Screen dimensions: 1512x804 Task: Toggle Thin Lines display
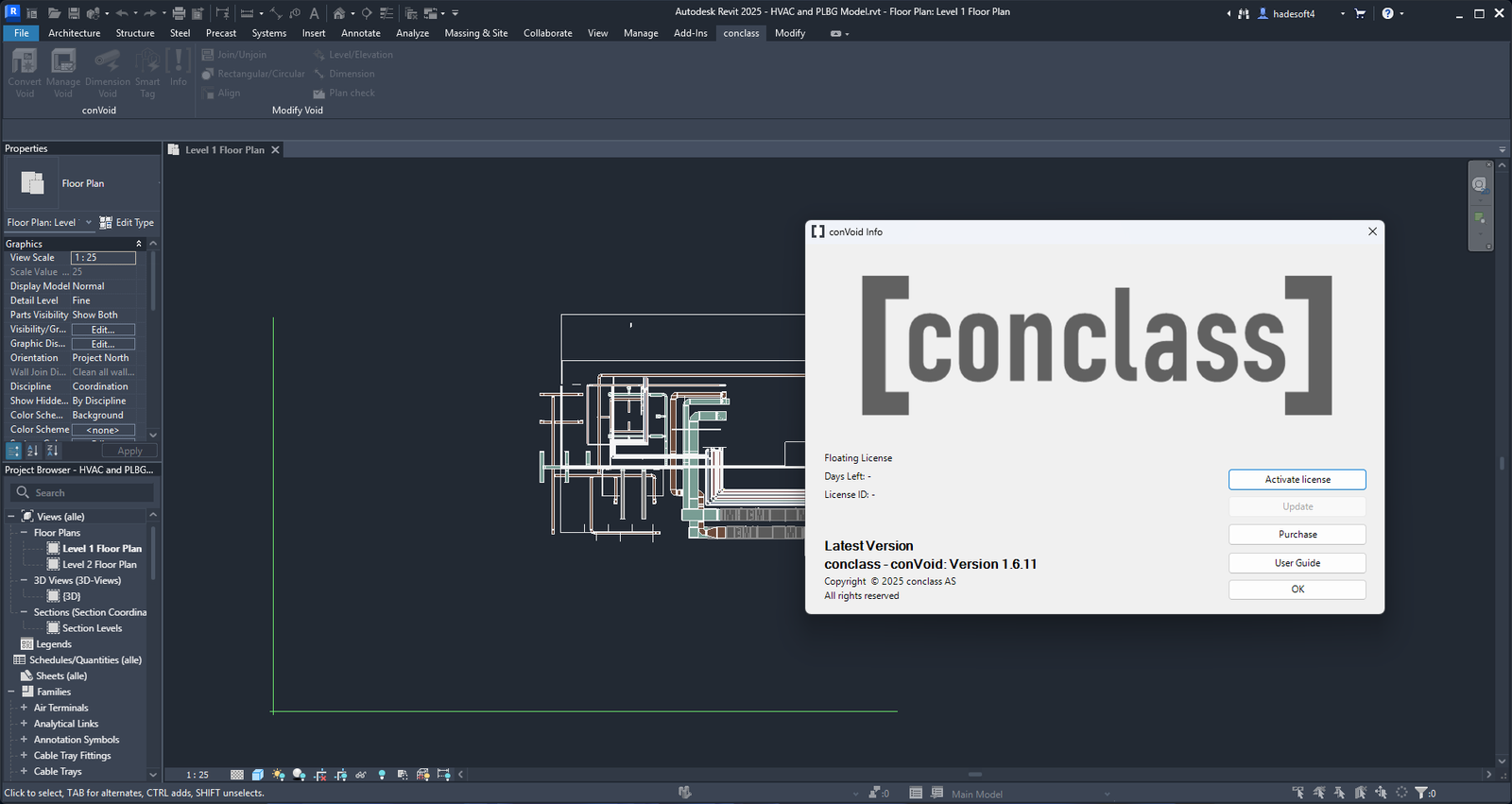click(387, 13)
